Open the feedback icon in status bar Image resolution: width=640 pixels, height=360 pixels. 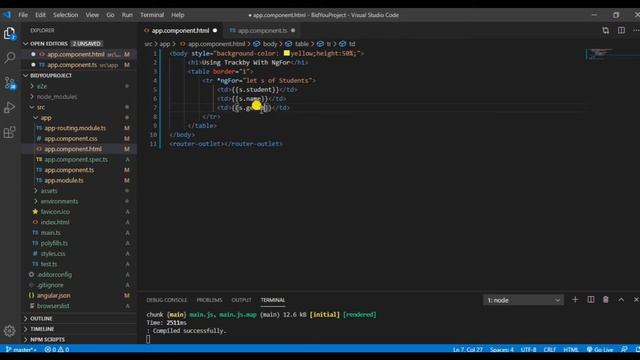tap(624, 349)
